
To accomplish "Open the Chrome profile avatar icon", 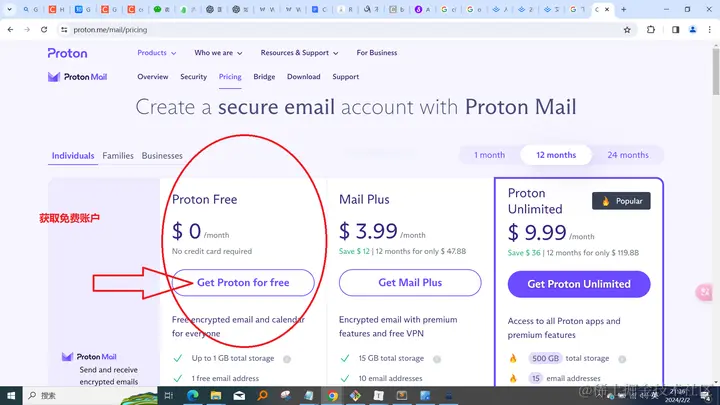I will click(692, 30).
